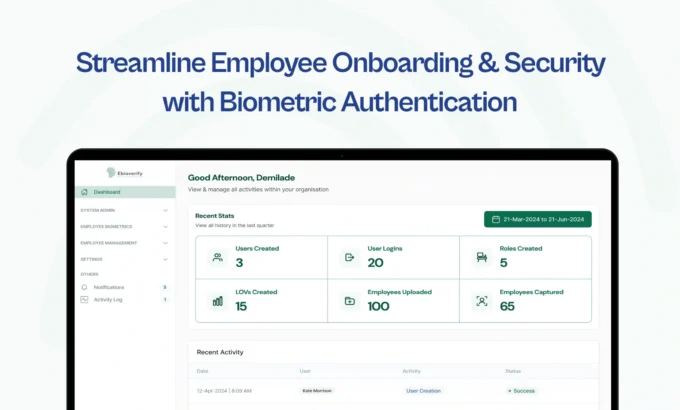Open the date range picker button
This screenshot has width=680, height=410.
coord(538,219)
